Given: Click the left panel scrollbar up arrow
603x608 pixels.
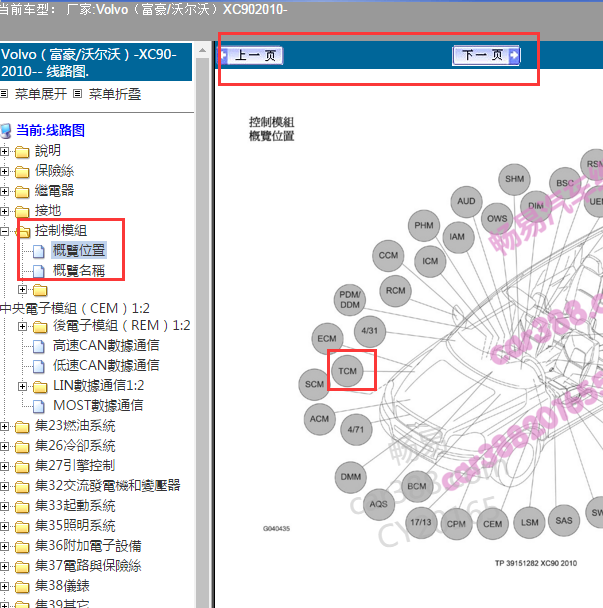Looking at the screenshot, I should click(x=203, y=50).
